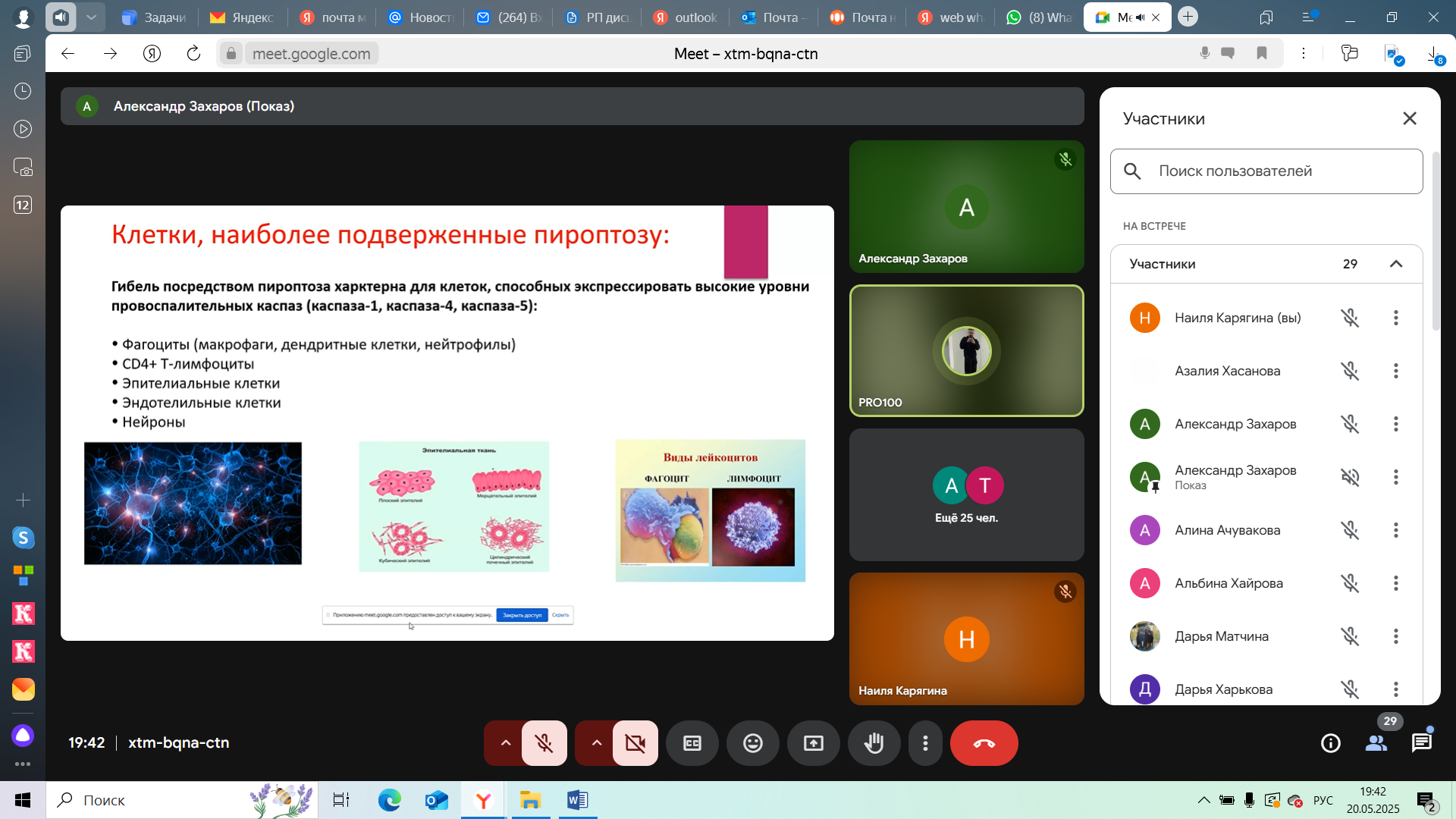Click the participants people icon

(x=1376, y=743)
